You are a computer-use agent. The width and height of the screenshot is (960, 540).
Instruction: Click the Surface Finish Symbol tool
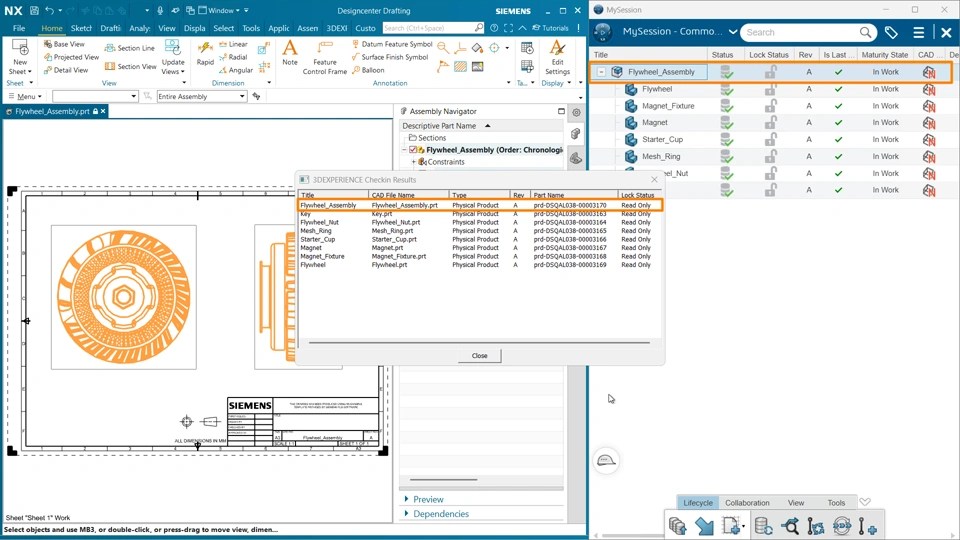click(390, 57)
